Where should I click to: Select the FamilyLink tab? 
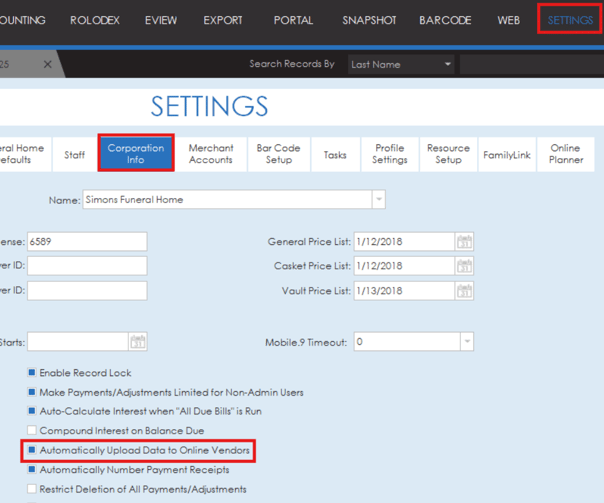tap(507, 155)
